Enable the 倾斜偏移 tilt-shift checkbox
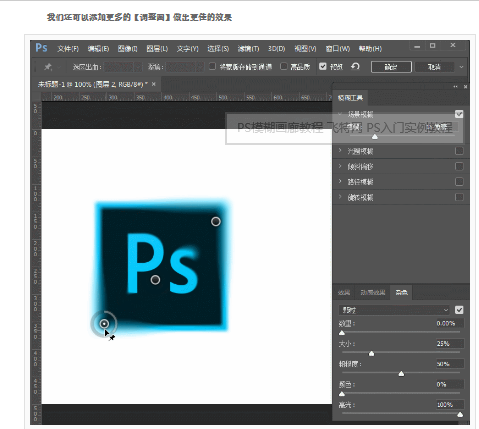 coord(459,166)
